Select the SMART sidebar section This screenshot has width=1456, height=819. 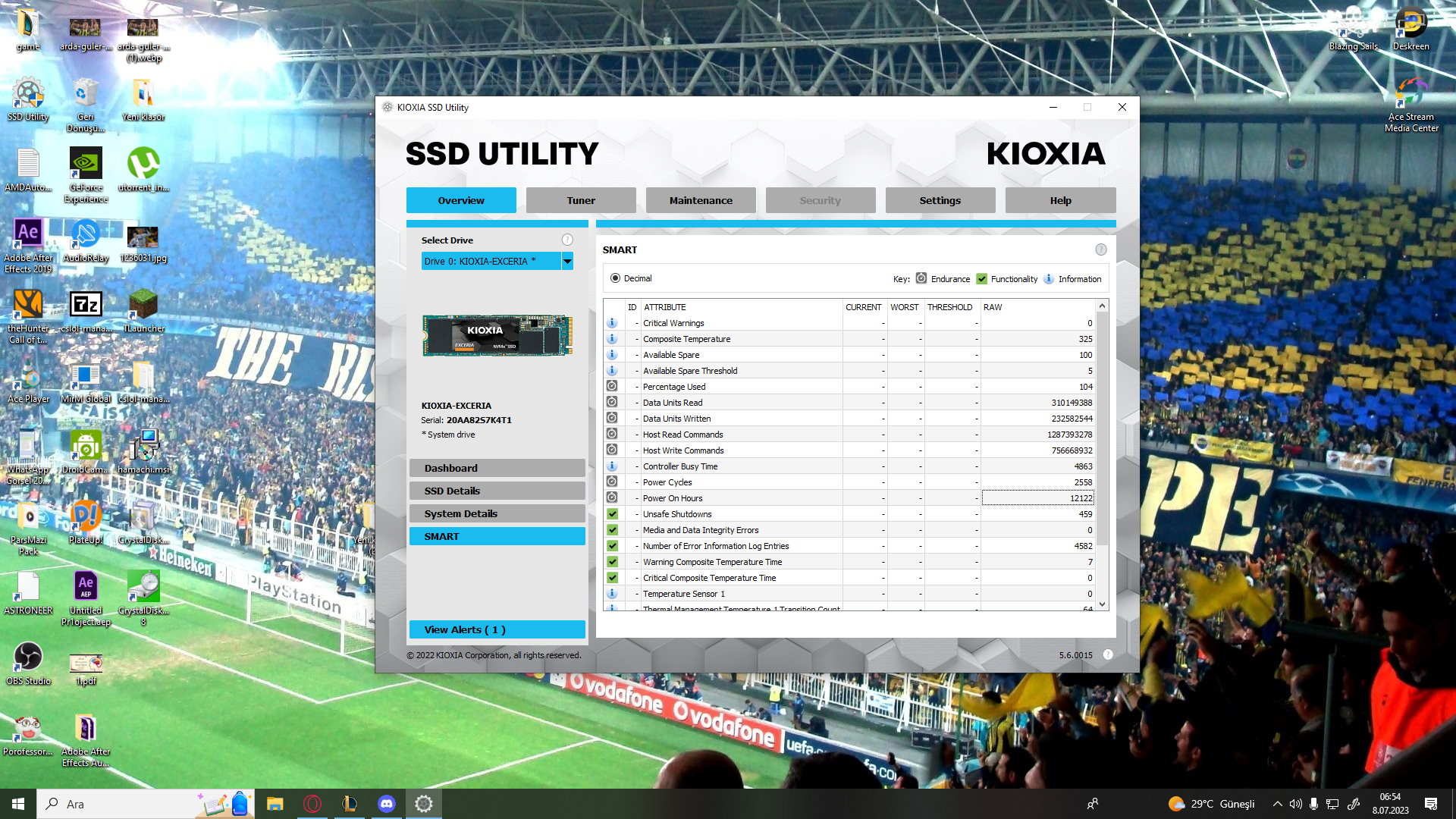coord(497,536)
